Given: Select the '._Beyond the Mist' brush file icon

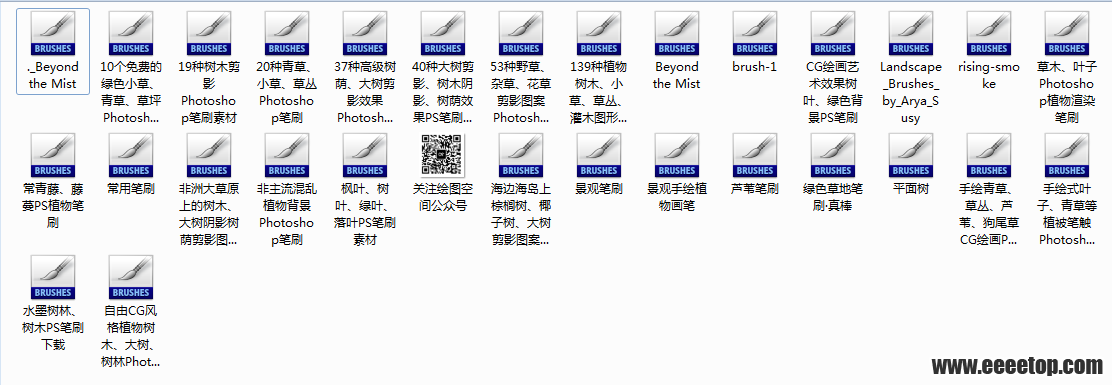Looking at the screenshot, I should click(53, 34).
